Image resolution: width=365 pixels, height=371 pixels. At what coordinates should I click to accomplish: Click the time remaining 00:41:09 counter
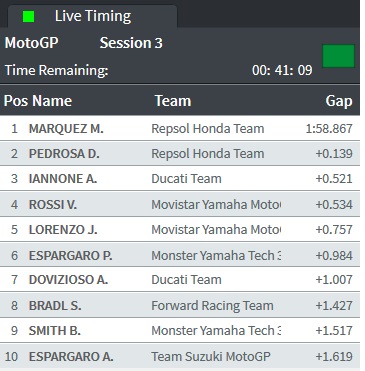(282, 70)
